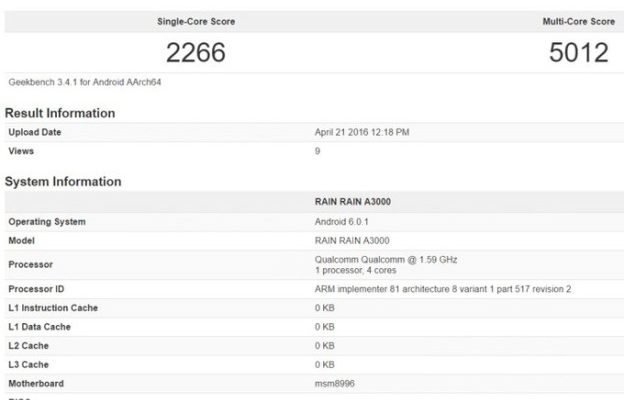Click the Upload Date row label
The height and width of the screenshot is (400, 624).
[x=36, y=132]
